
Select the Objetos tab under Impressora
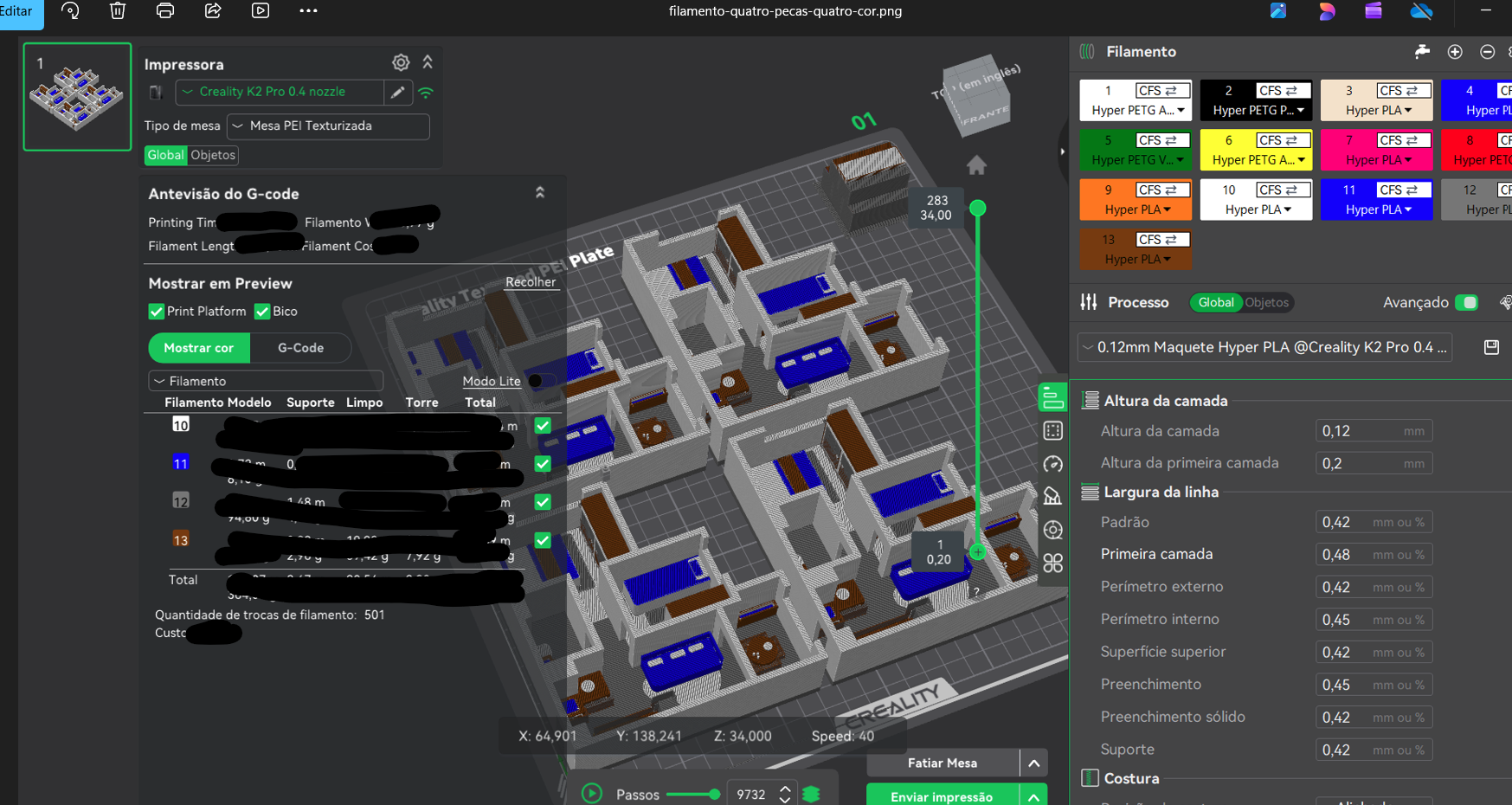click(x=213, y=155)
